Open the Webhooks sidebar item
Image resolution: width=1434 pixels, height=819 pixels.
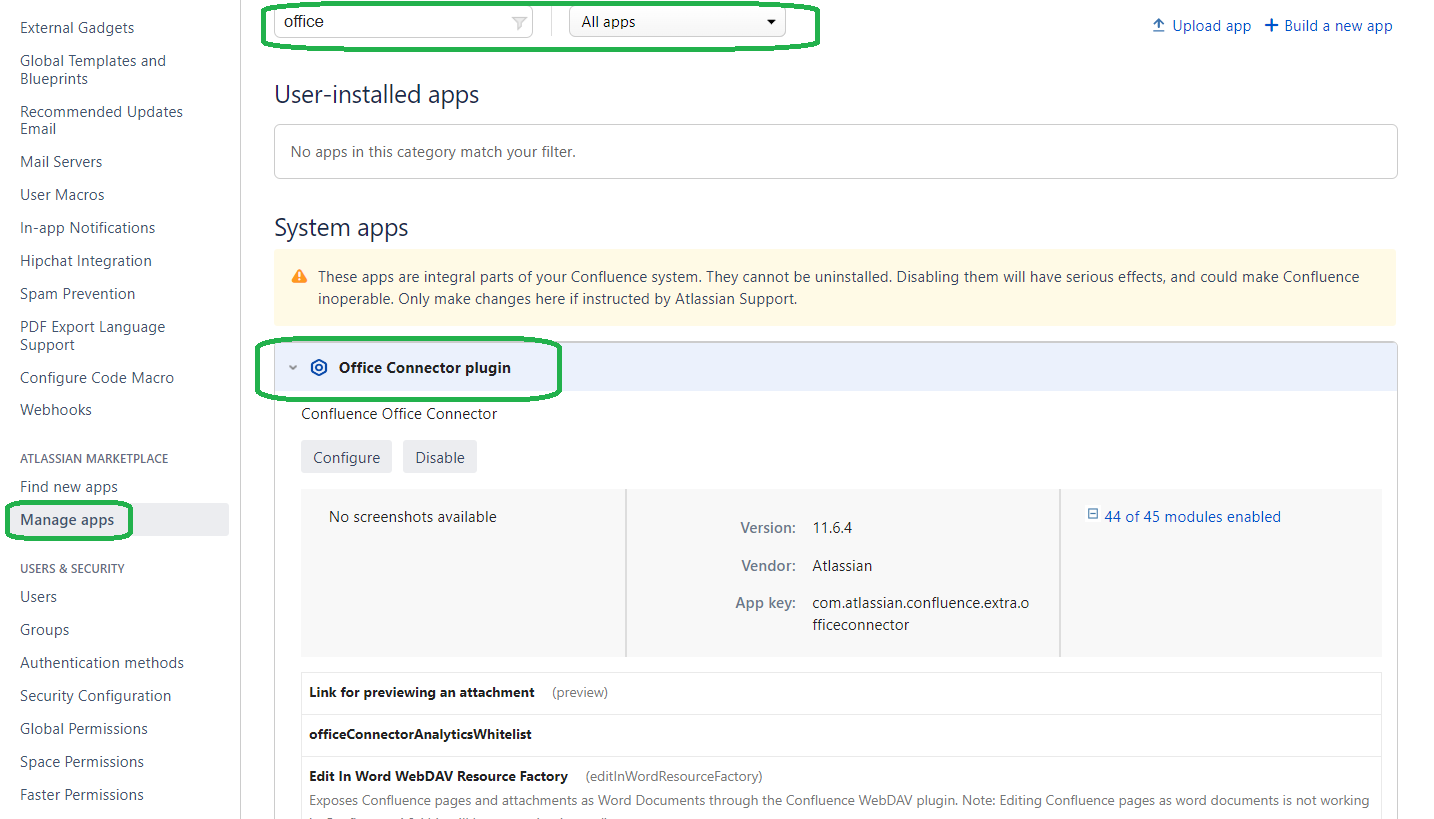56,410
